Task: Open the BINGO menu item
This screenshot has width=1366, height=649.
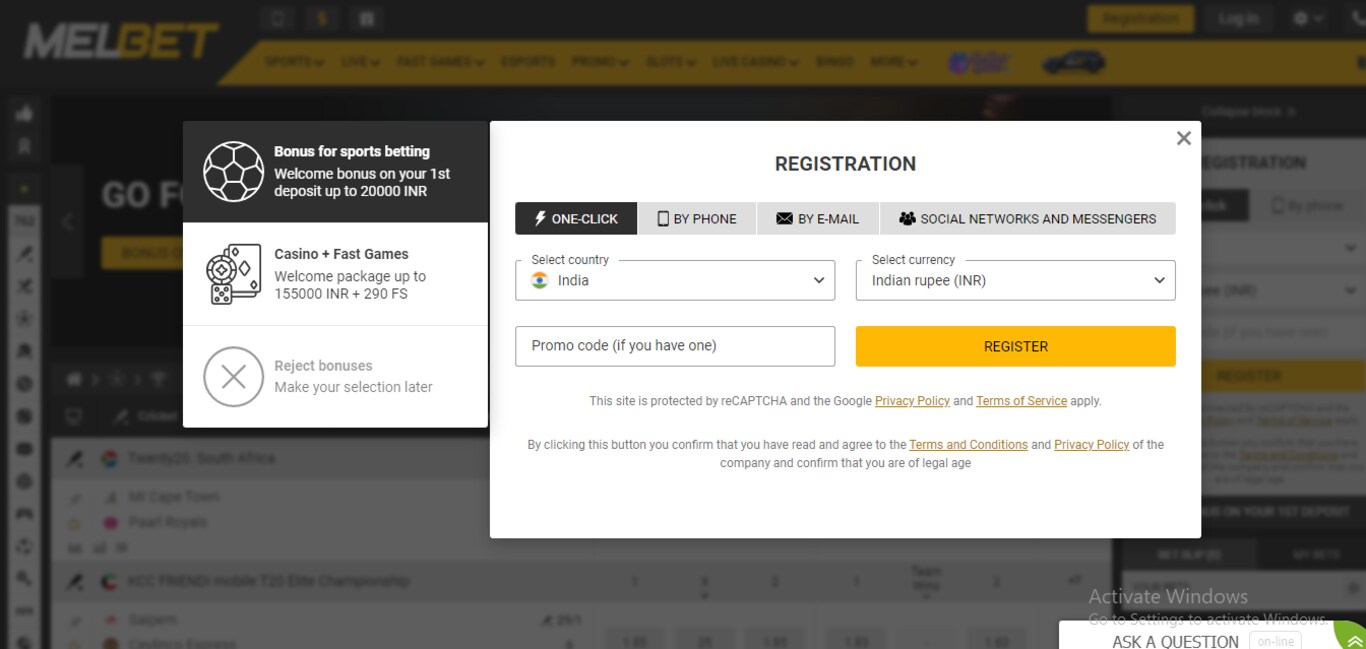Action: (x=835, y=62)
